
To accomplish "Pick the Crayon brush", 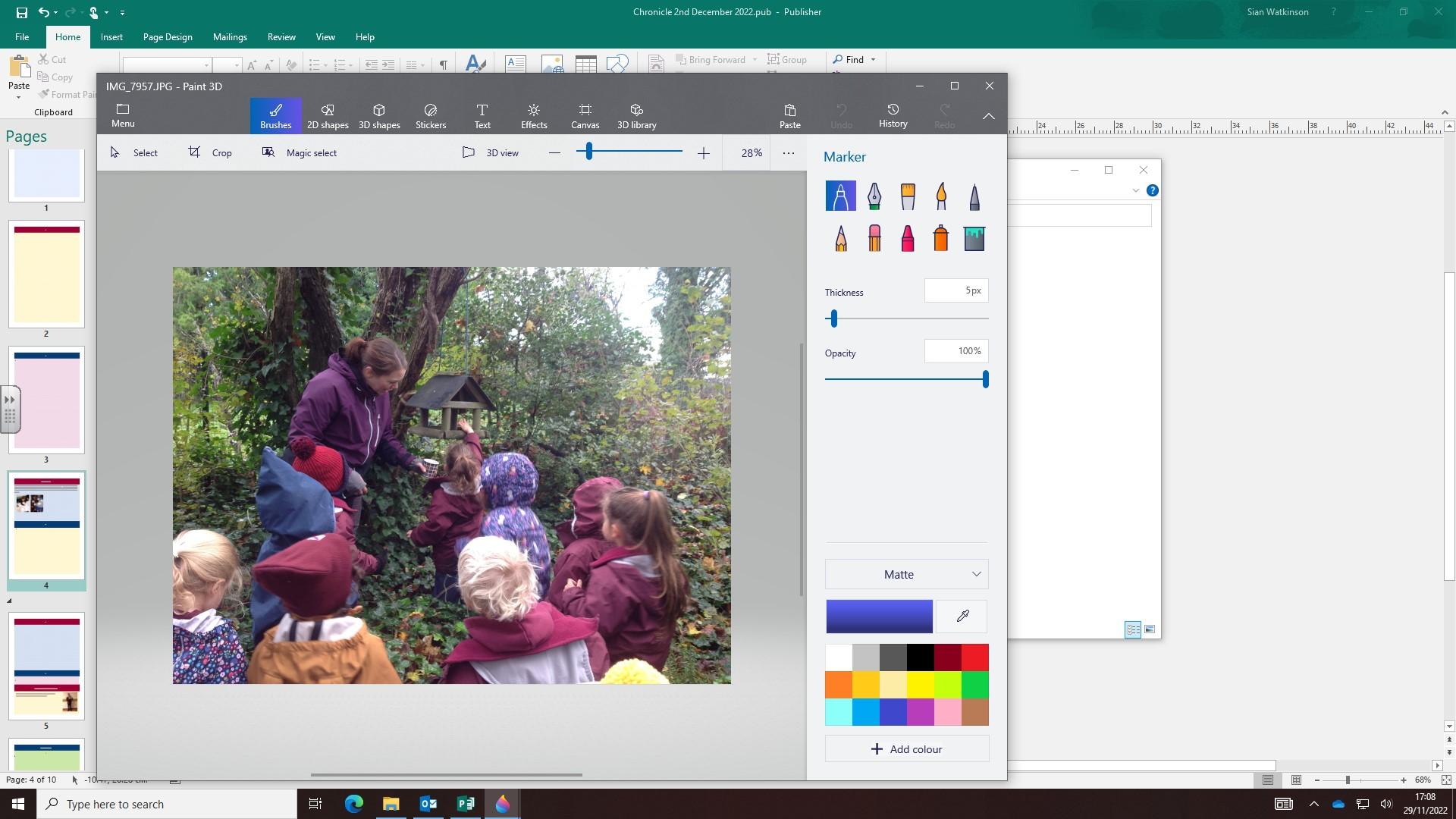I will coord(908,238).
